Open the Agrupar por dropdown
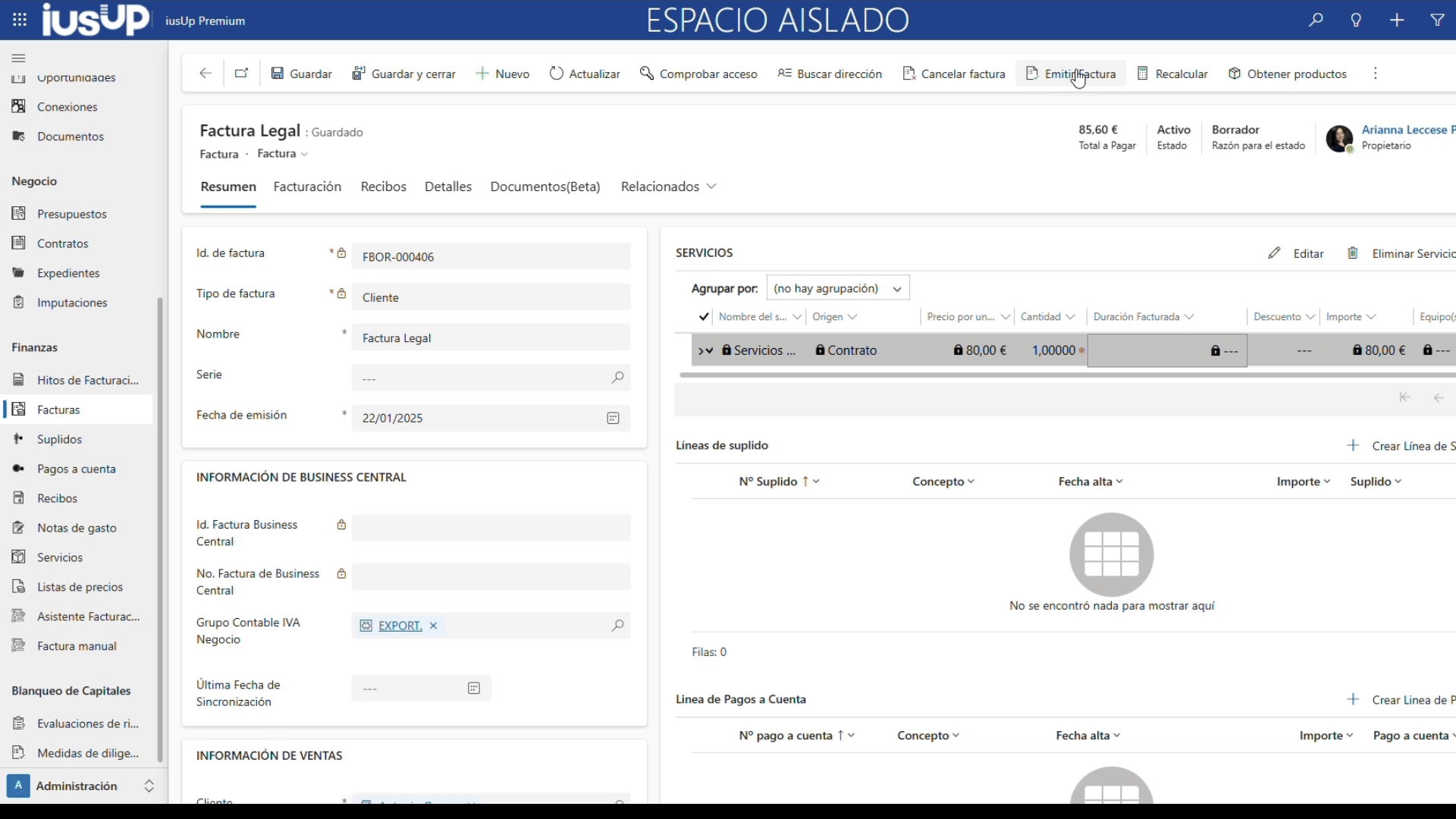The image size is (1456, 819). pos(838,289)
